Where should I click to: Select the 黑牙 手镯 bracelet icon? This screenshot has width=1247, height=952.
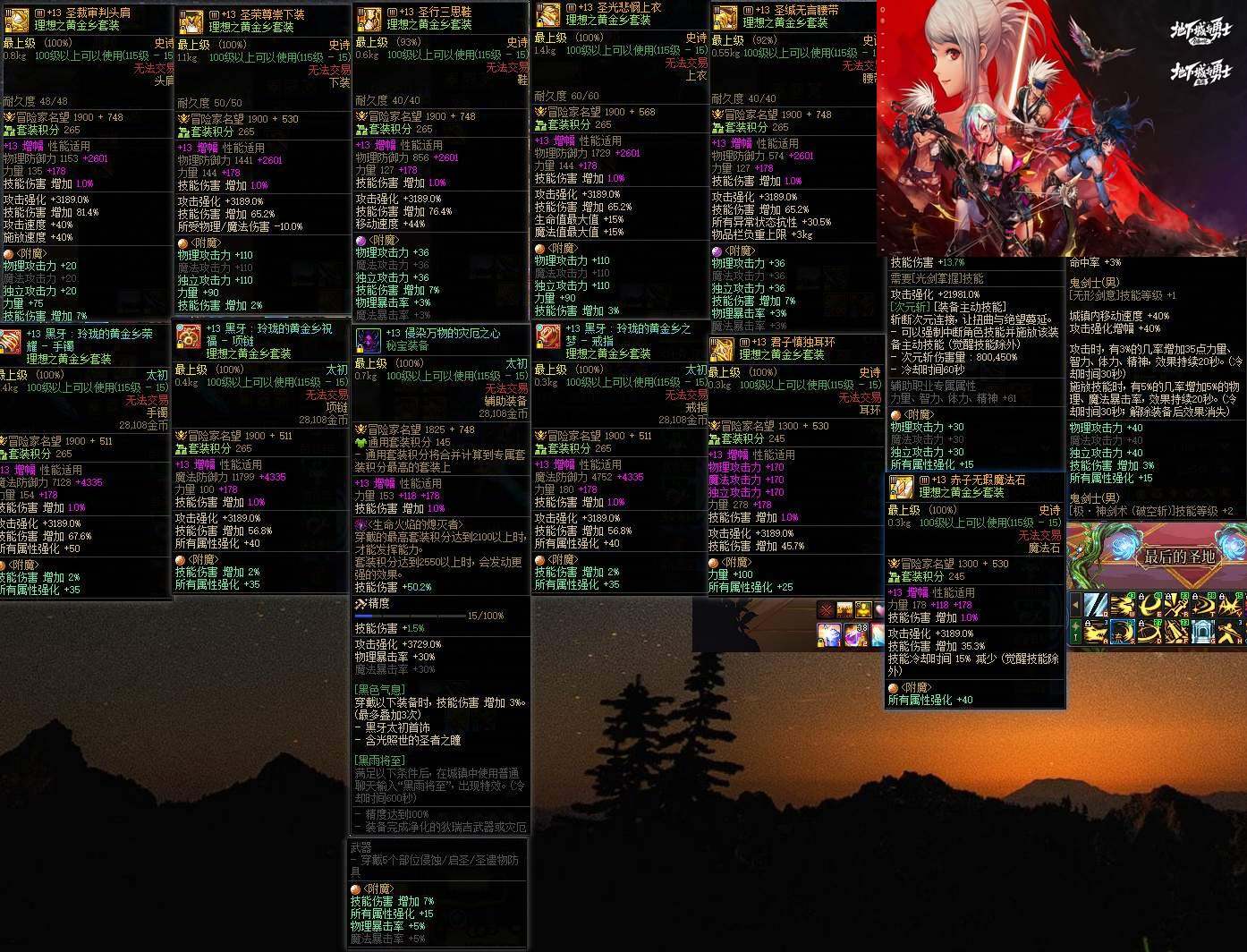point(10,341)
